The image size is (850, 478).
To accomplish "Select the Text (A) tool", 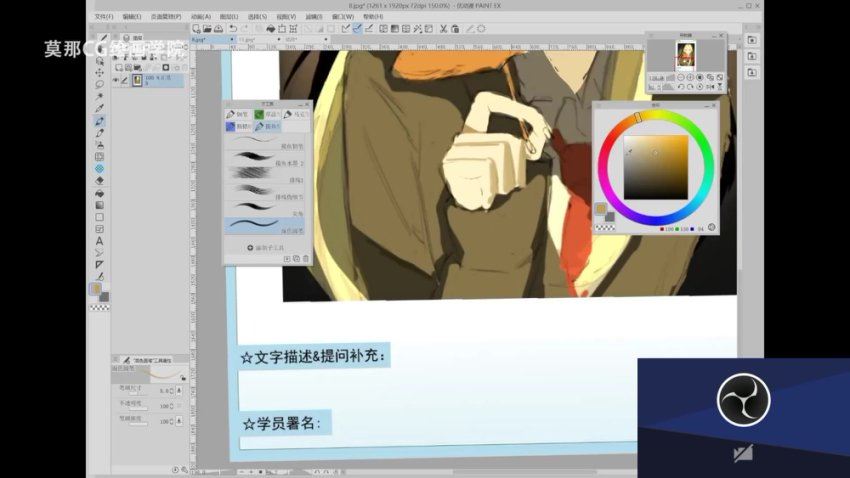I will pyautogui.click(x=99, y=241).
